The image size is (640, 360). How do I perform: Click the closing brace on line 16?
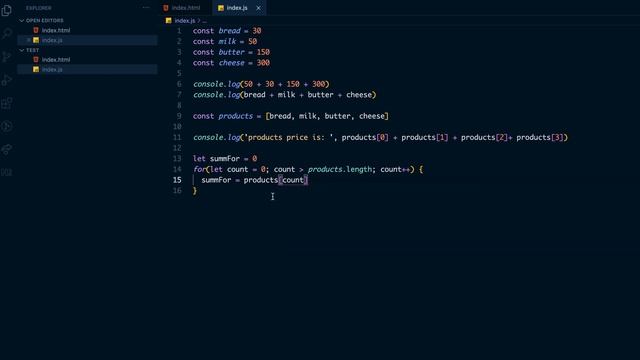click(195, 191)
